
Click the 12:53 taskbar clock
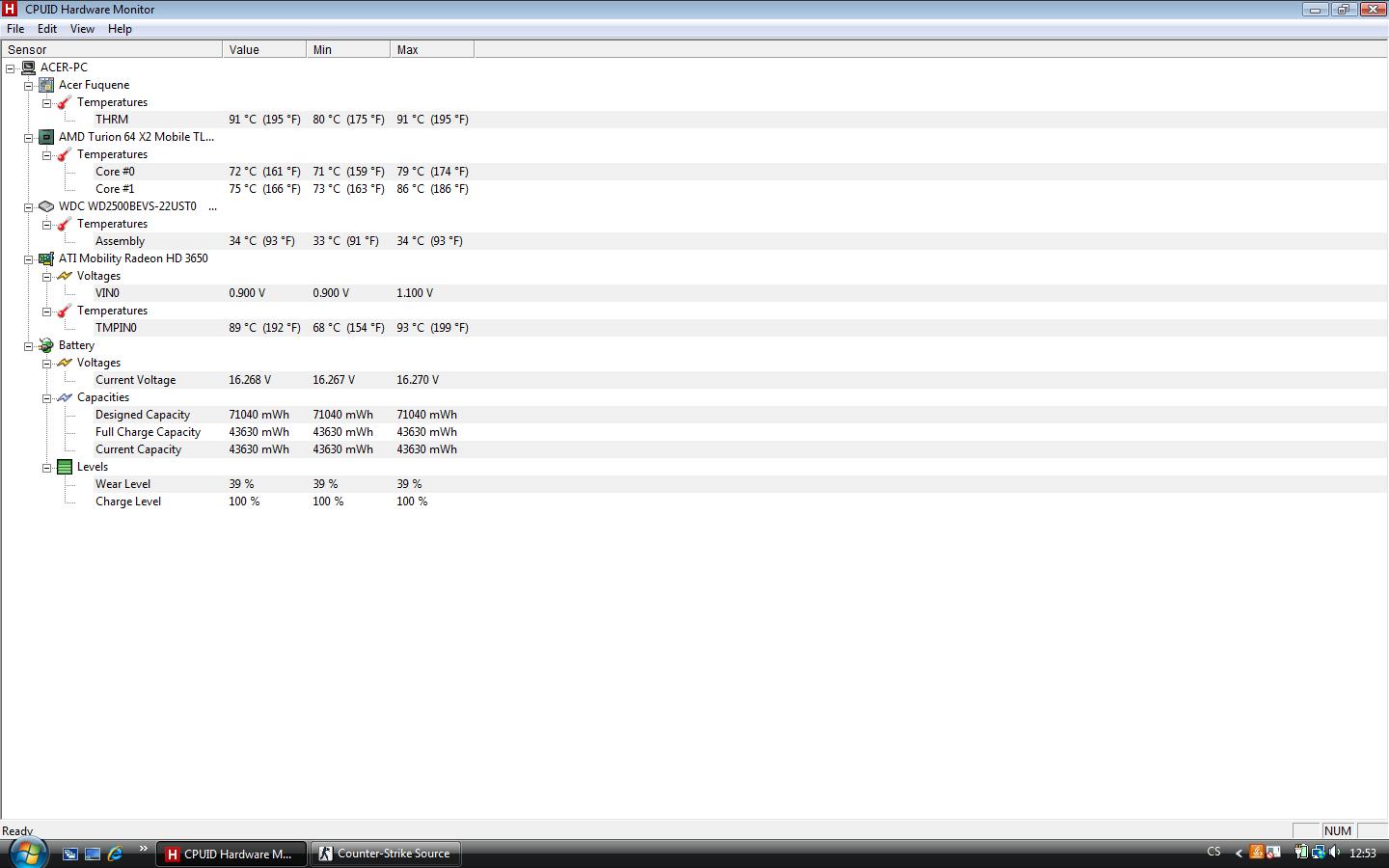pos(1363,853)
